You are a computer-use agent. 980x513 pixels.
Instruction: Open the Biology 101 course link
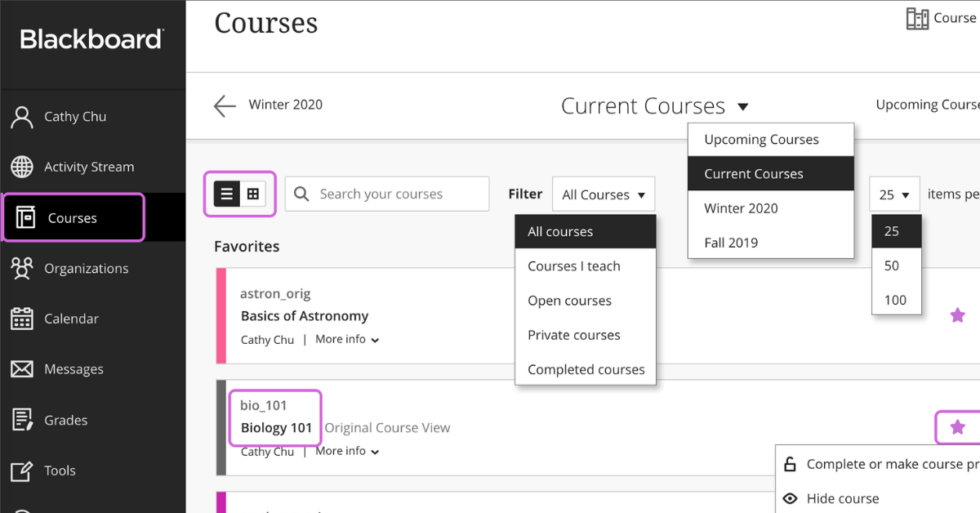[276, 428]
